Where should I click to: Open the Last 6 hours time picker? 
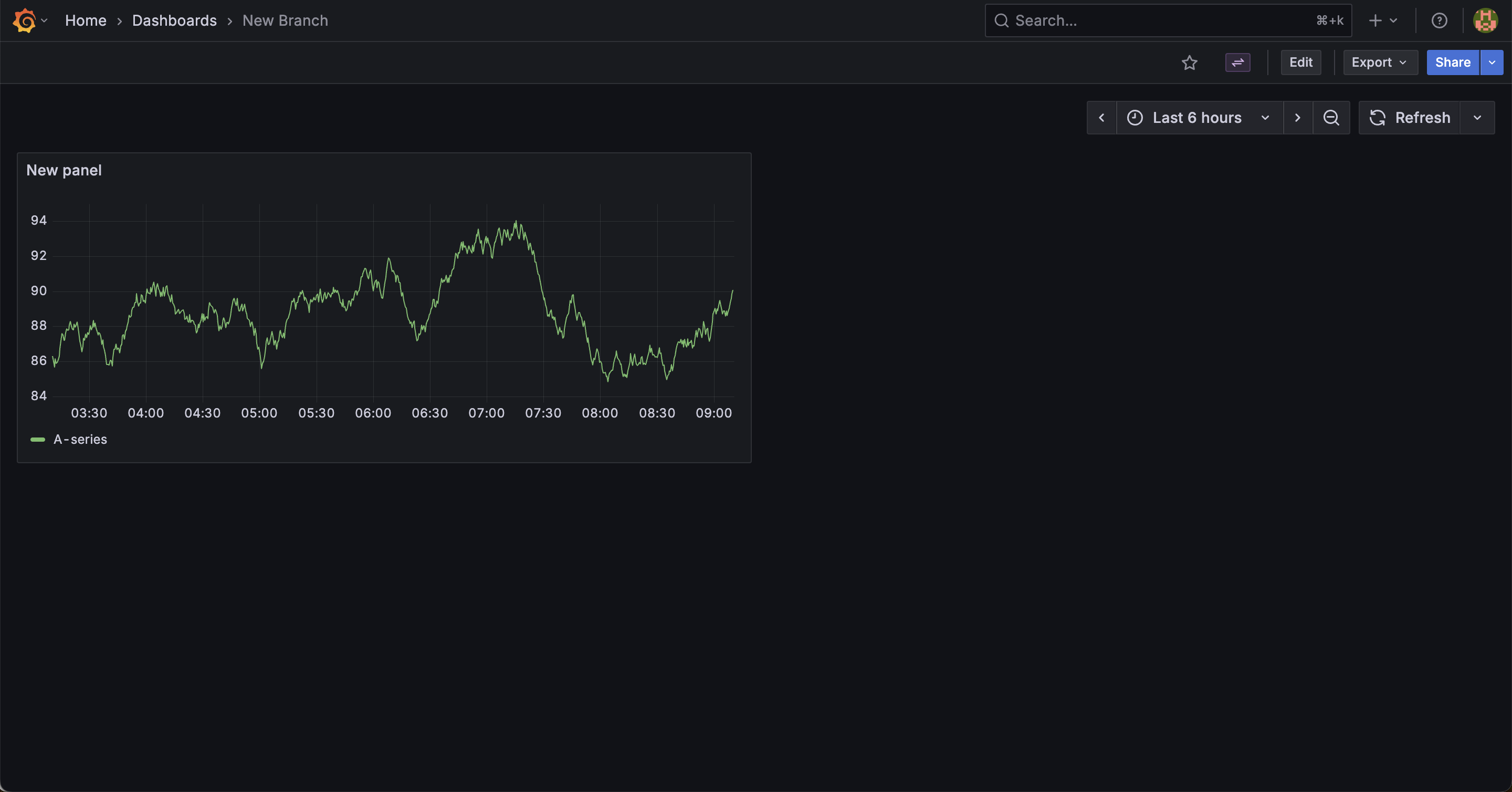[x=1199, y=118]
